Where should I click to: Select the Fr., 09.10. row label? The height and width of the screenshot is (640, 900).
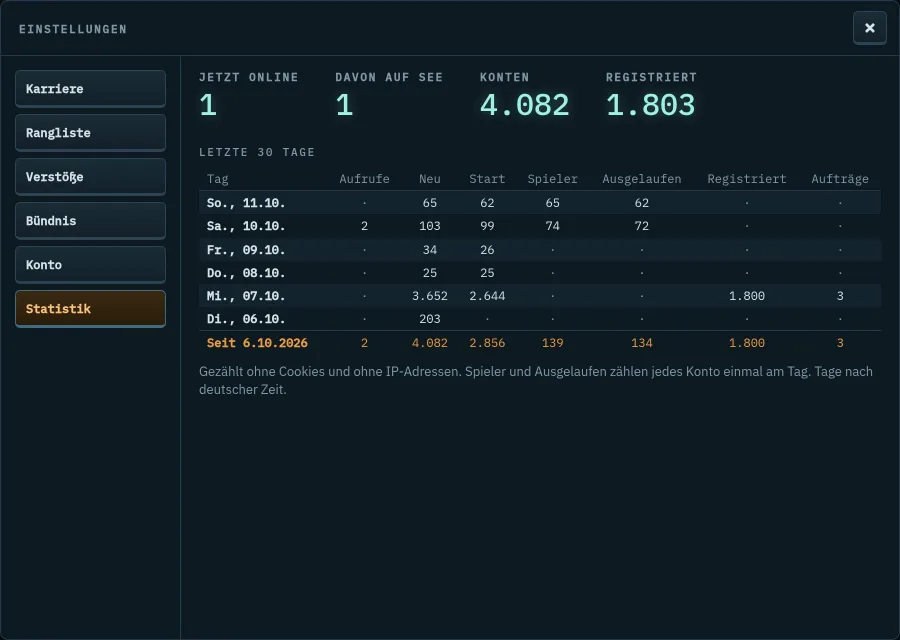coord(246,250)
